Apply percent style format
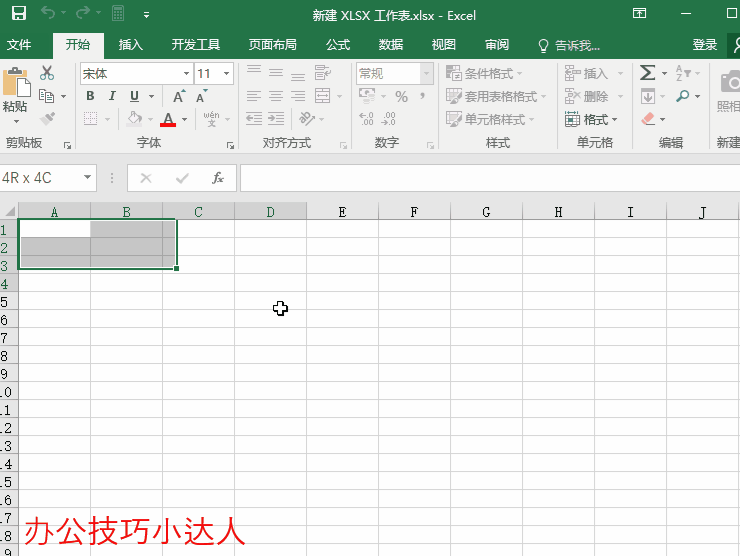 tap(402, 96)
